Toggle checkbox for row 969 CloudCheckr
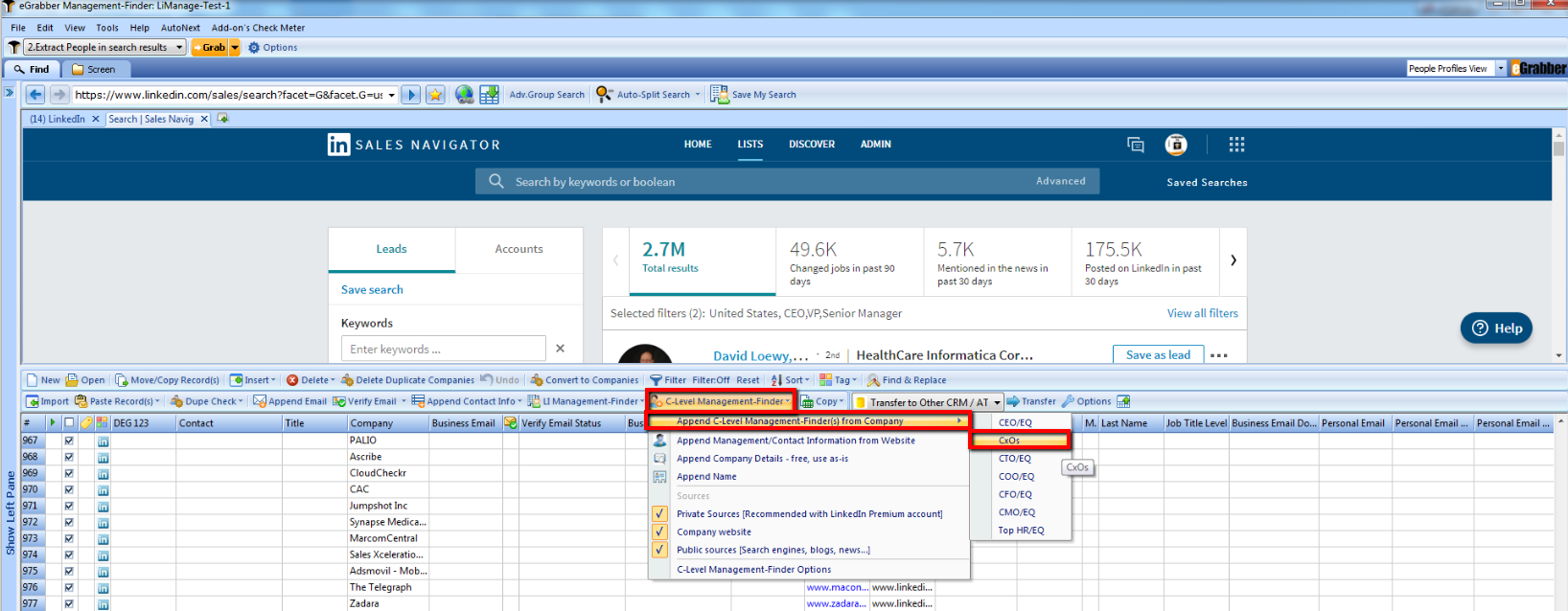Viewport: 1568px width, 611px height. pos(69,474)
